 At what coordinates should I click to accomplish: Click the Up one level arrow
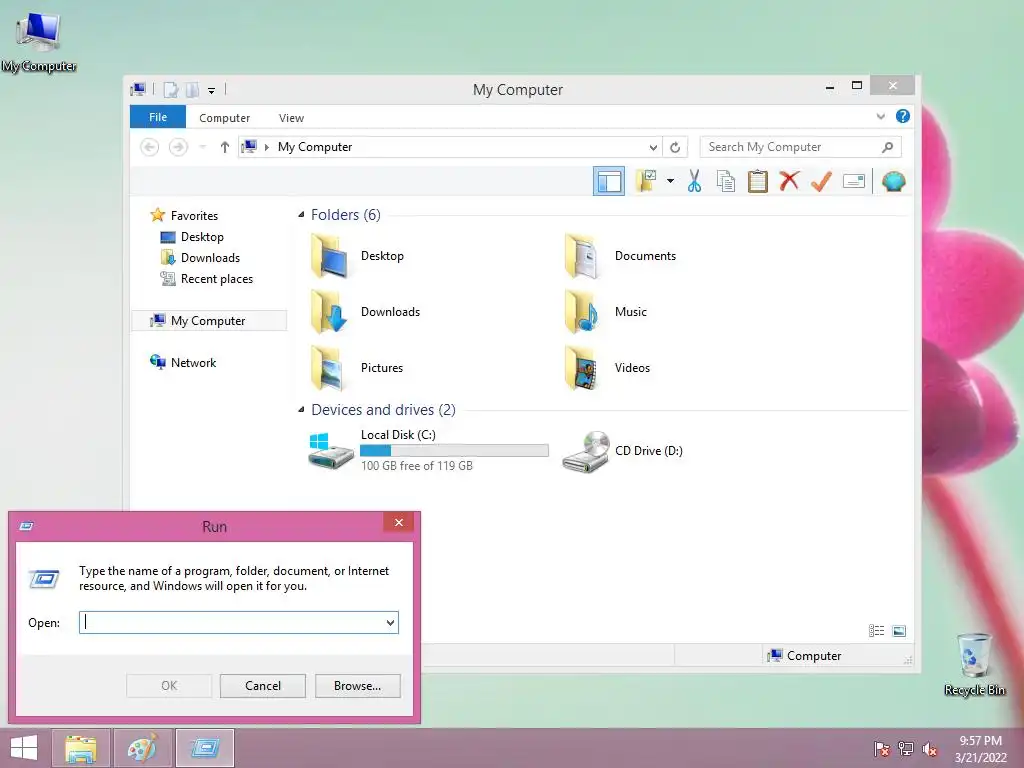[225, 147]
